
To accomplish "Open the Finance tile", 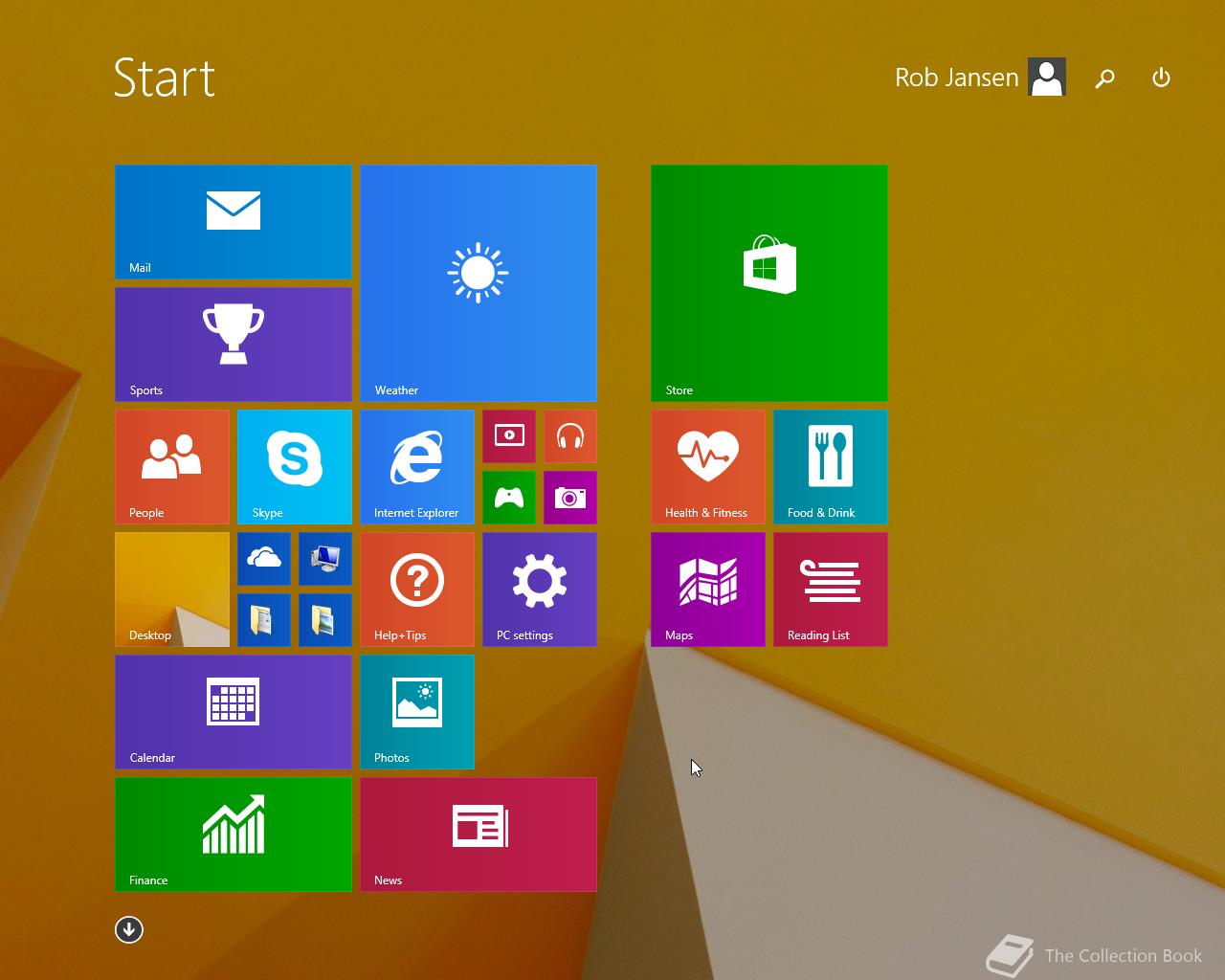I will (234, 835).
